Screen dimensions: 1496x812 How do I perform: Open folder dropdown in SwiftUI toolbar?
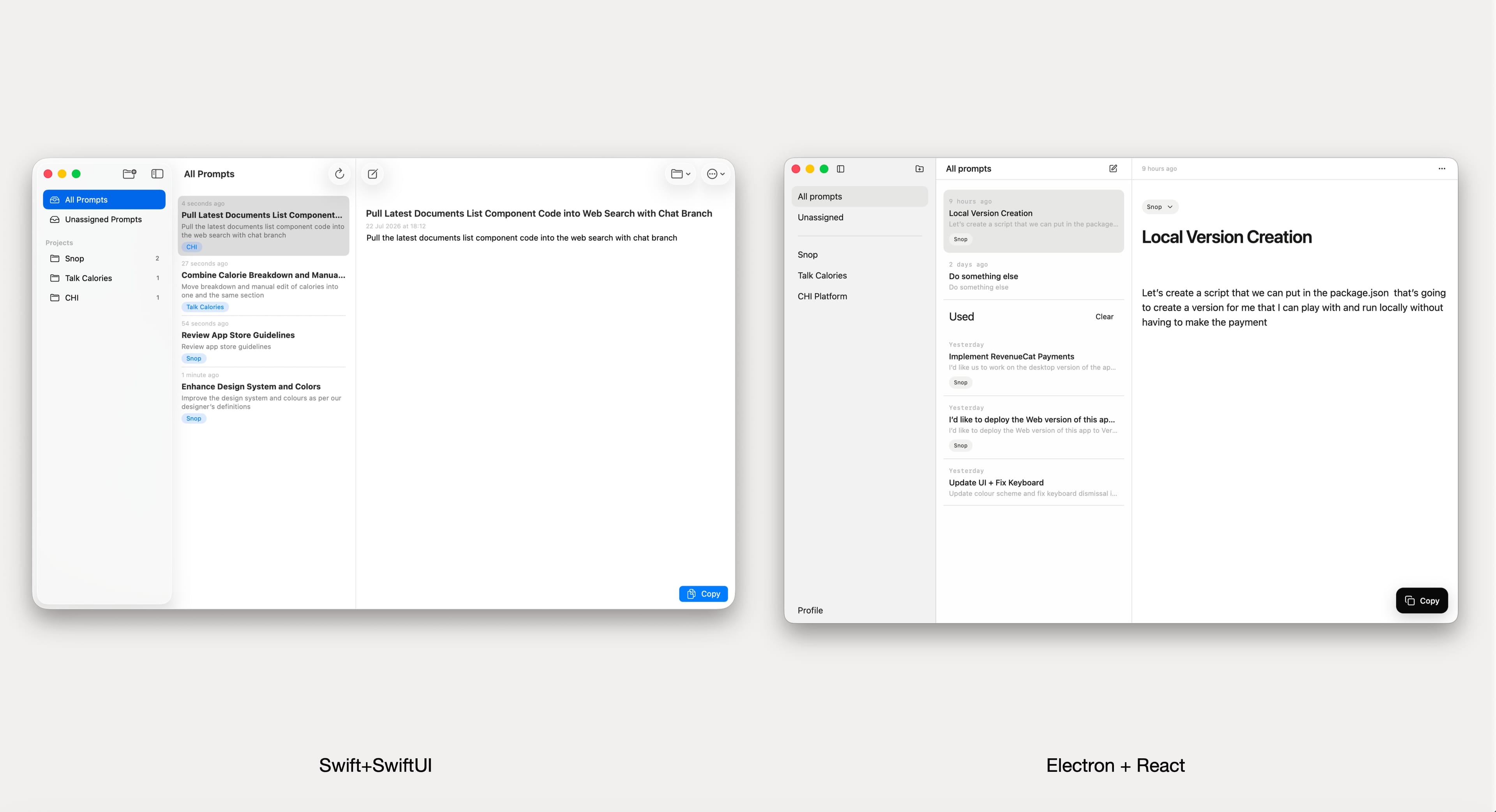[681, 174]
